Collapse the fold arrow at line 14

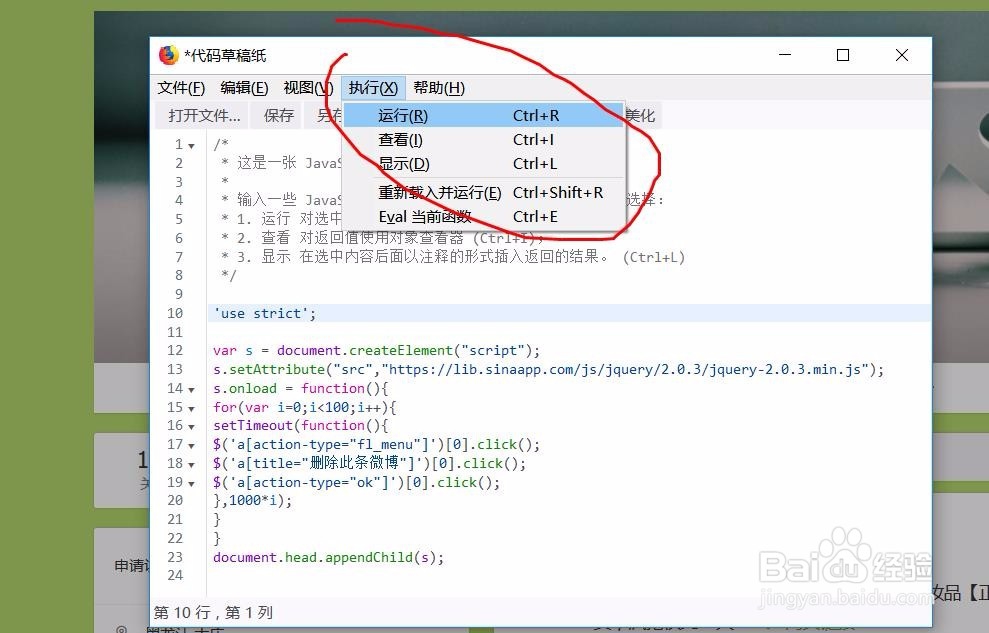[191, 390]
